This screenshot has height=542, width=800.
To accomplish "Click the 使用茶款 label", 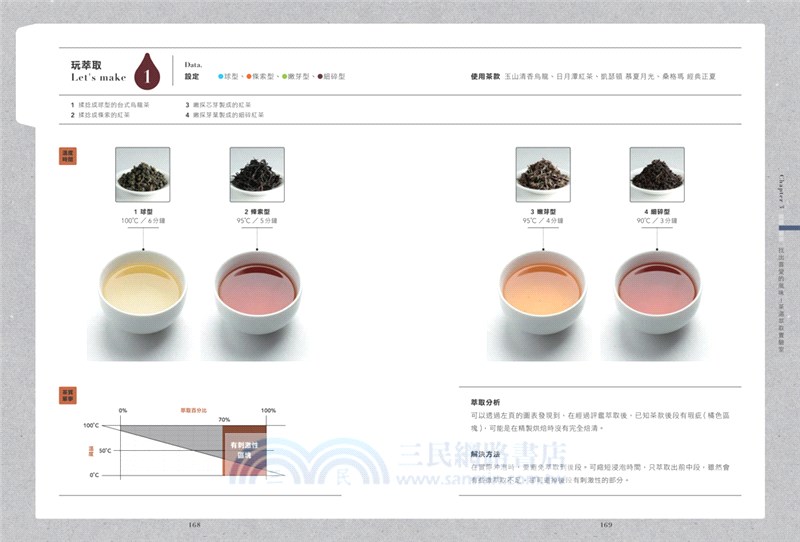I will click(x=485, y=77).
